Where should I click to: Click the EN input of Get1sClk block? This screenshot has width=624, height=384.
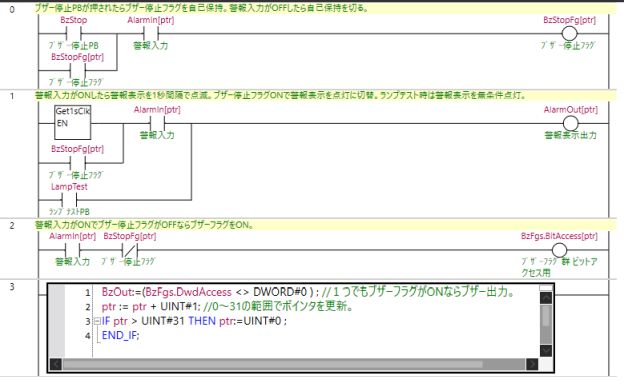click(x=62, y=123)
